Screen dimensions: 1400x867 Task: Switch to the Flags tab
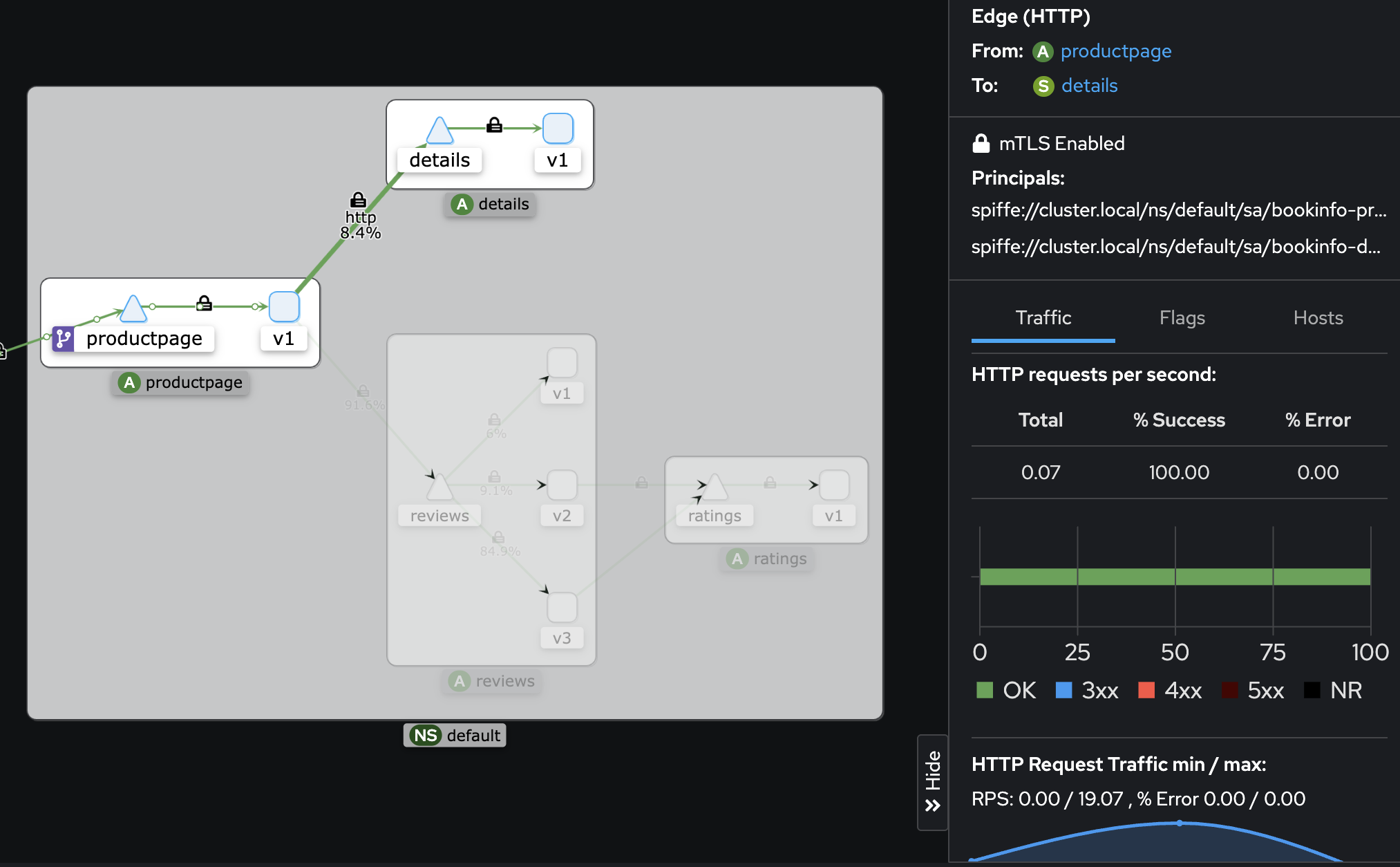point(1182,318)
